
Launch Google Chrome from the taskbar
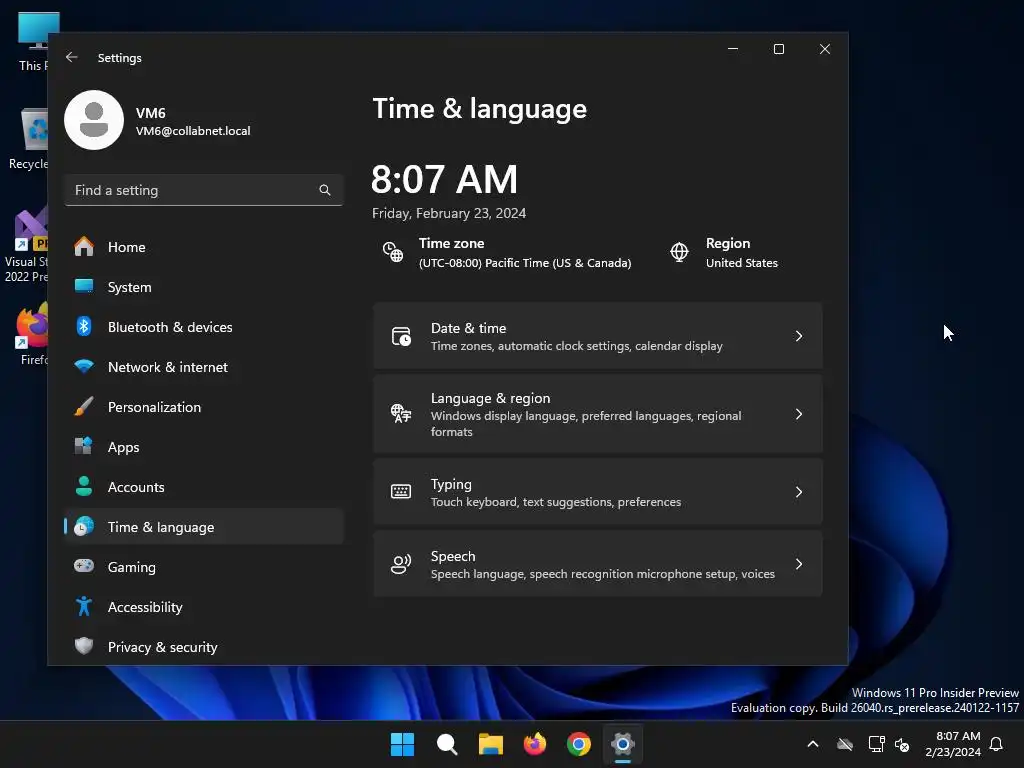coord(579,744)
